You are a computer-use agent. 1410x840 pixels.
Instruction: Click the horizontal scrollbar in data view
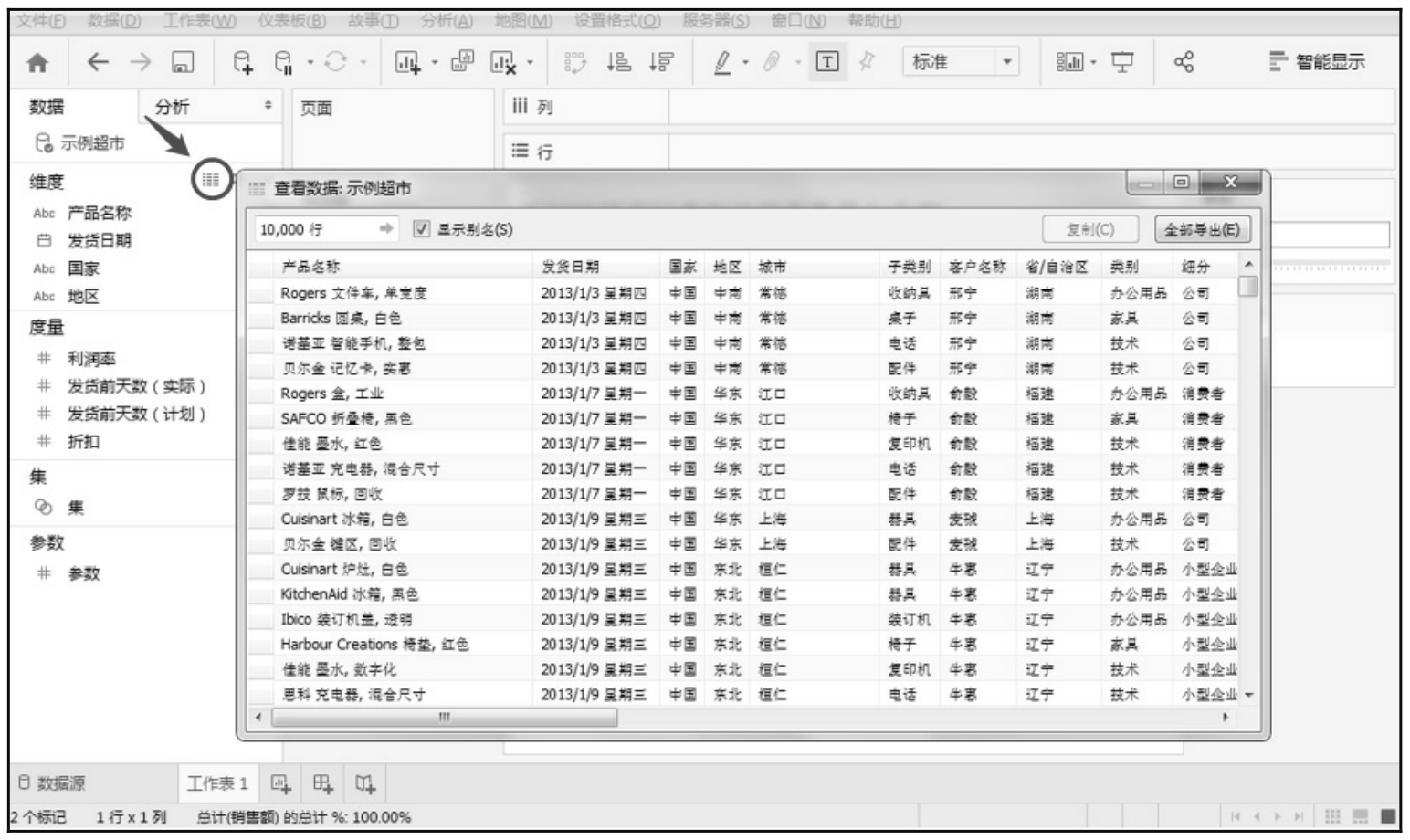(x=445, y=718)
